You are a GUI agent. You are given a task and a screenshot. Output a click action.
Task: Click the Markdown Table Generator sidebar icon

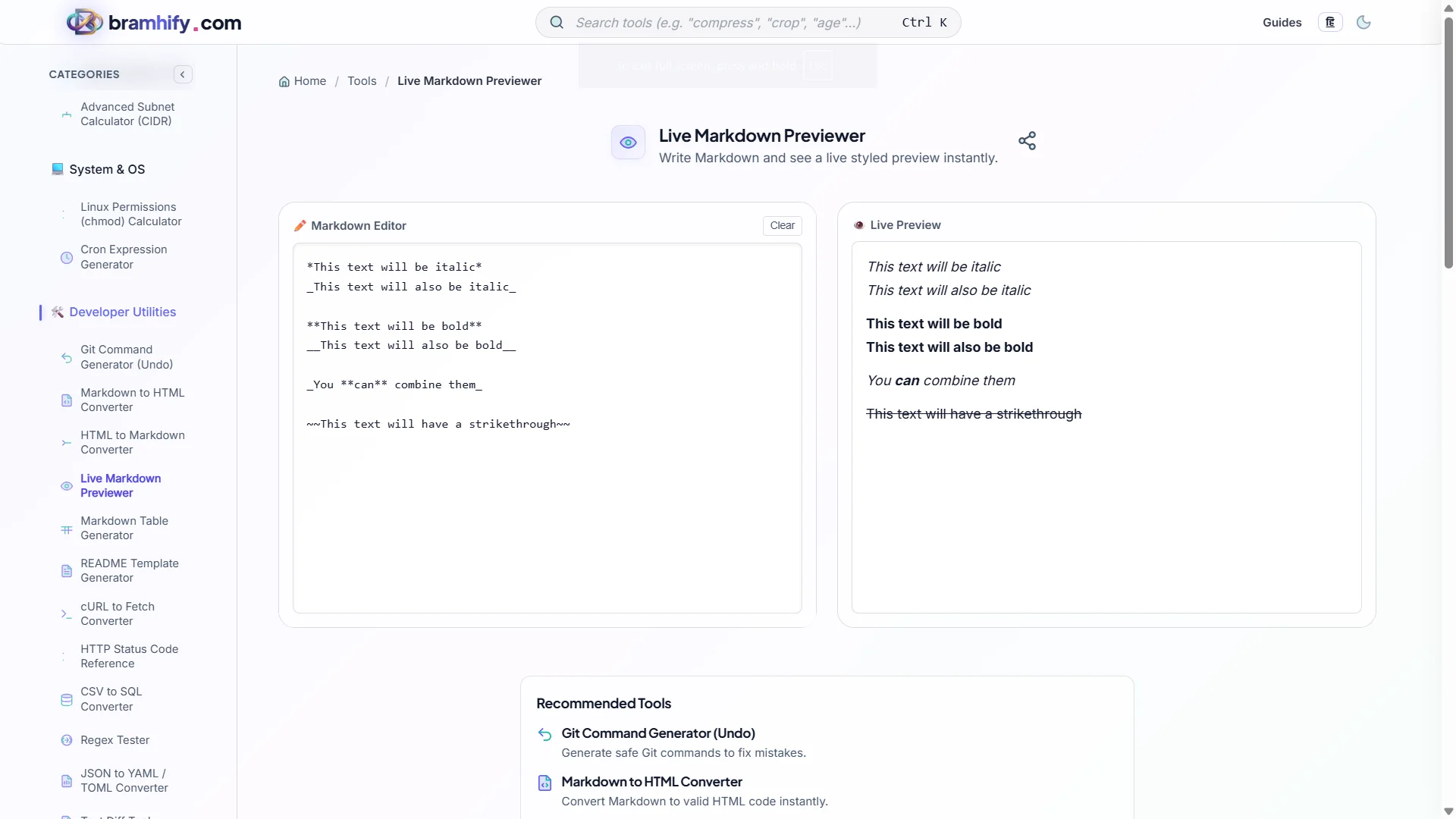[x=67, y=529]
